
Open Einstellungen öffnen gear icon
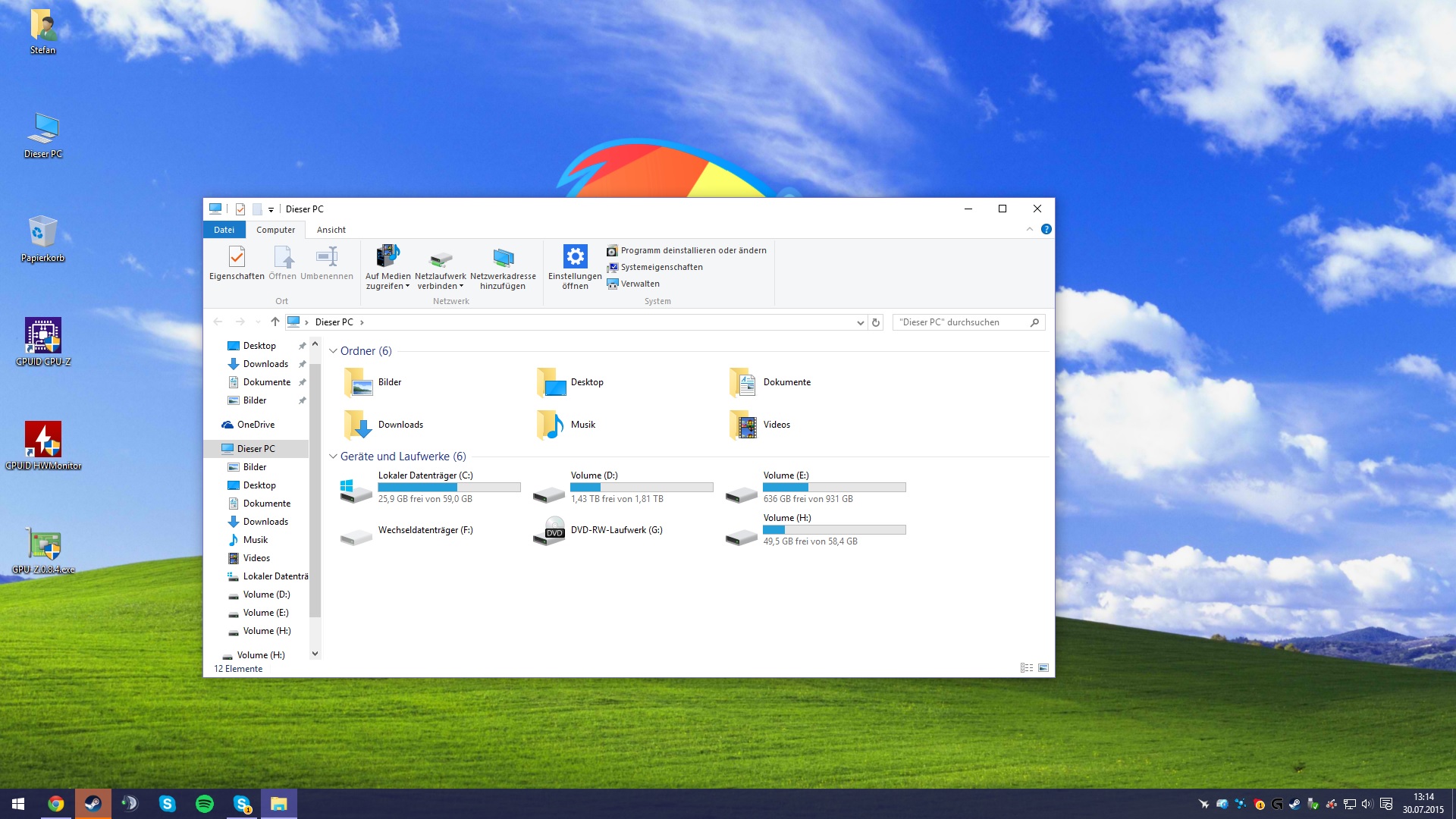575,258
